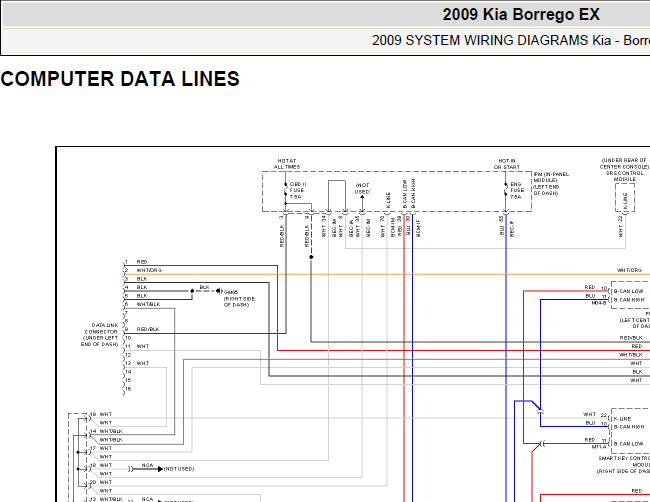Click "(RIGHT SIDE OF DASH)" text under GM05
Screen dimensions: 650x502
pyautogui.click(x=239, y=302)
